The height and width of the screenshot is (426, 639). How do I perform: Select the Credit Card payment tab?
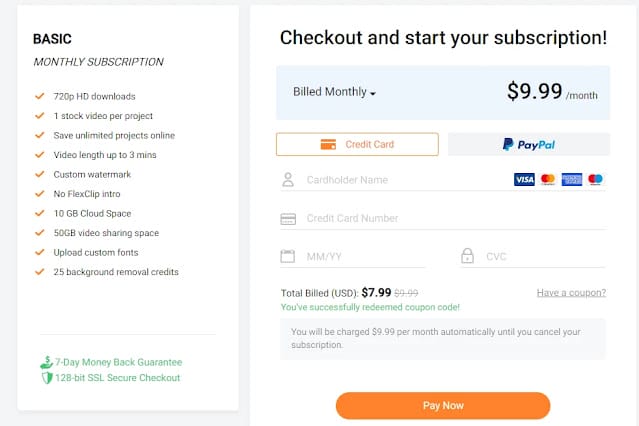(357, 144)
